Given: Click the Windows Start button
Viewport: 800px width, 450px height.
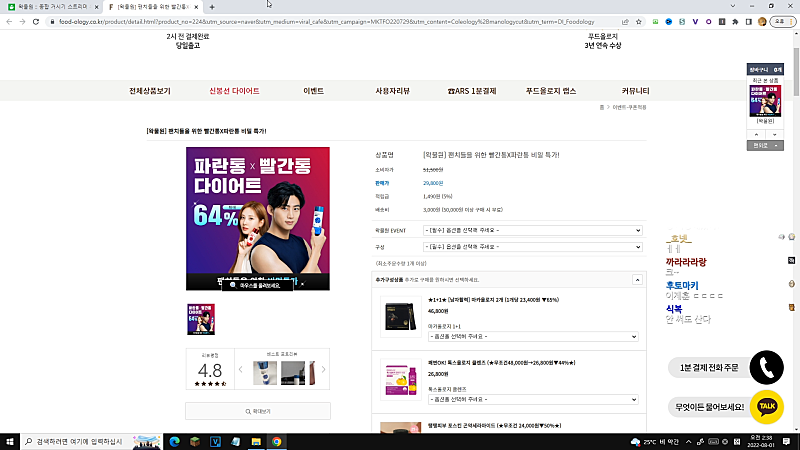Looking at the screenshot, I should (10, 441).
